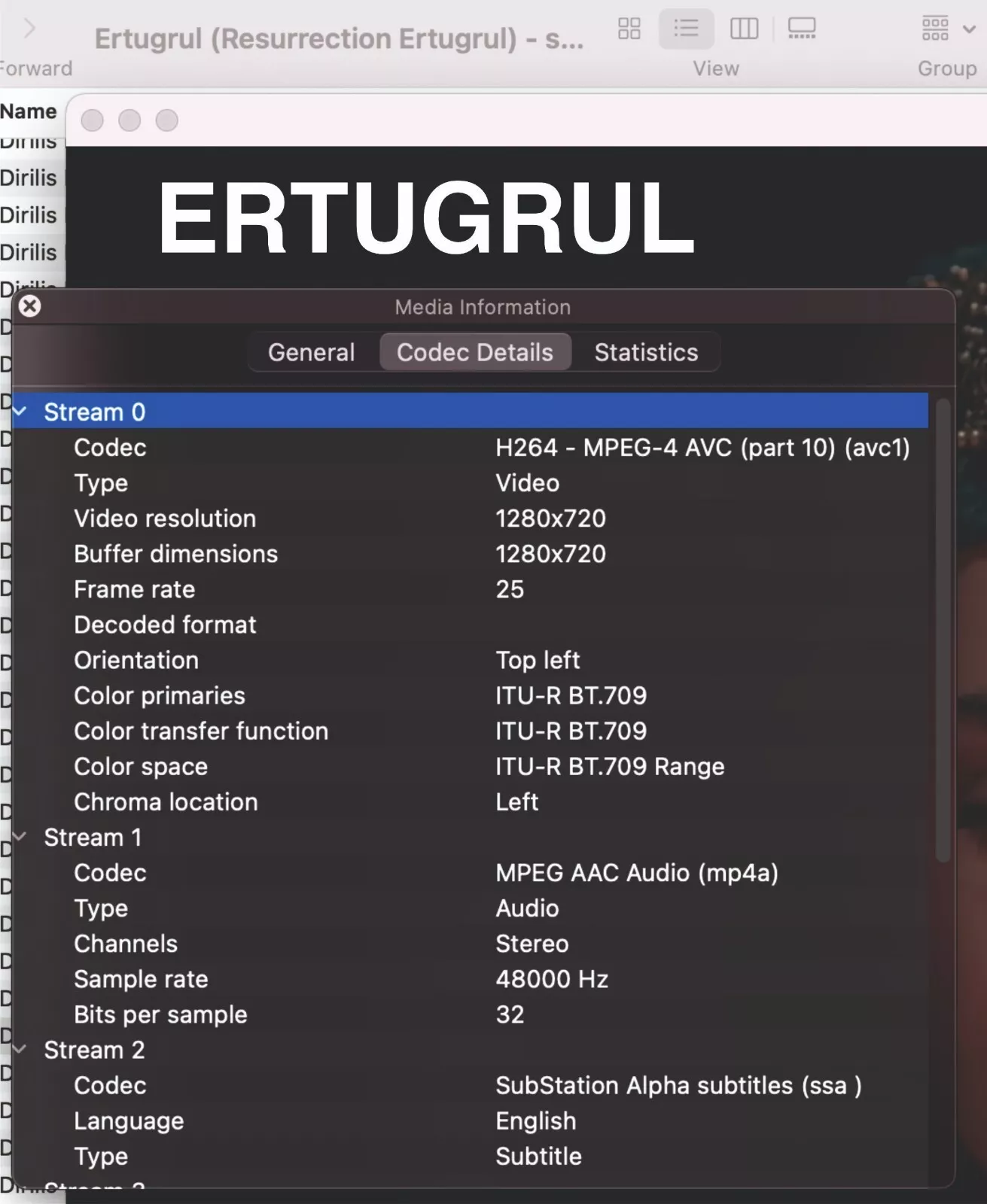
Task: Click the Subtitle type value
Action: tap(538, 1156)
